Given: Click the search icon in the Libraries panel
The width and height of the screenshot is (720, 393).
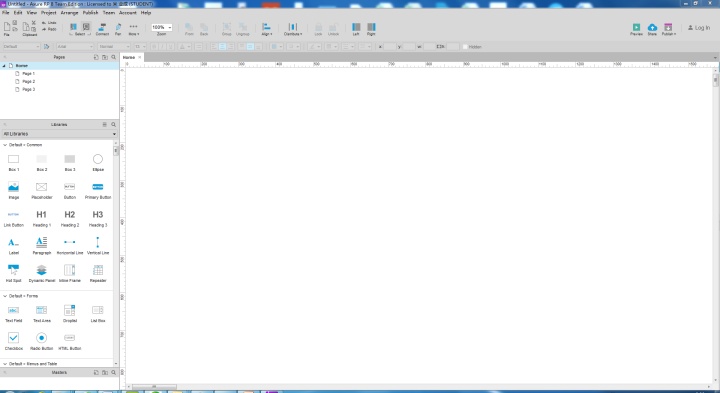Looking at the screenshot, I should point(113,124).
